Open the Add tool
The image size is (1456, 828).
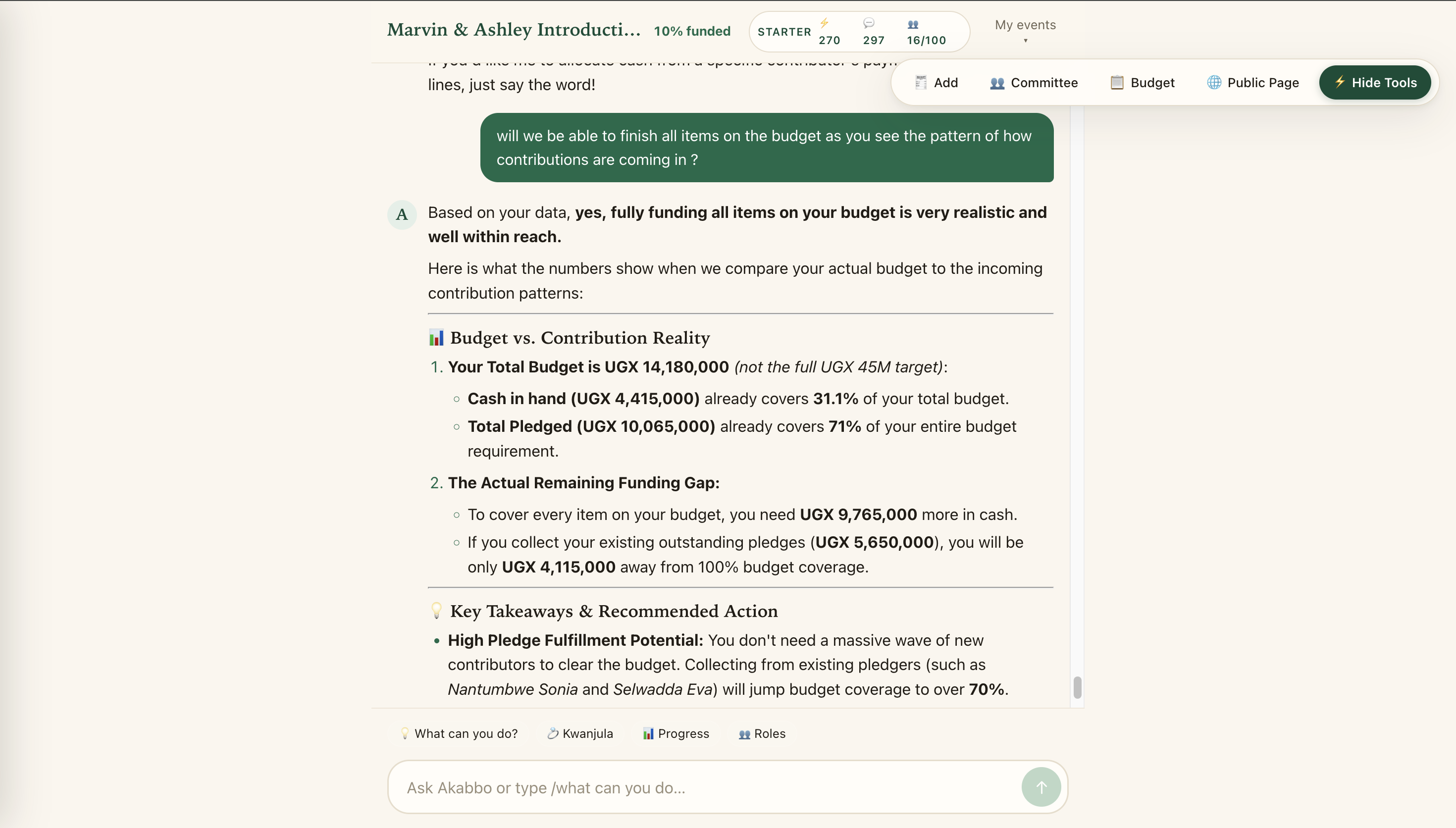[936, 83]
